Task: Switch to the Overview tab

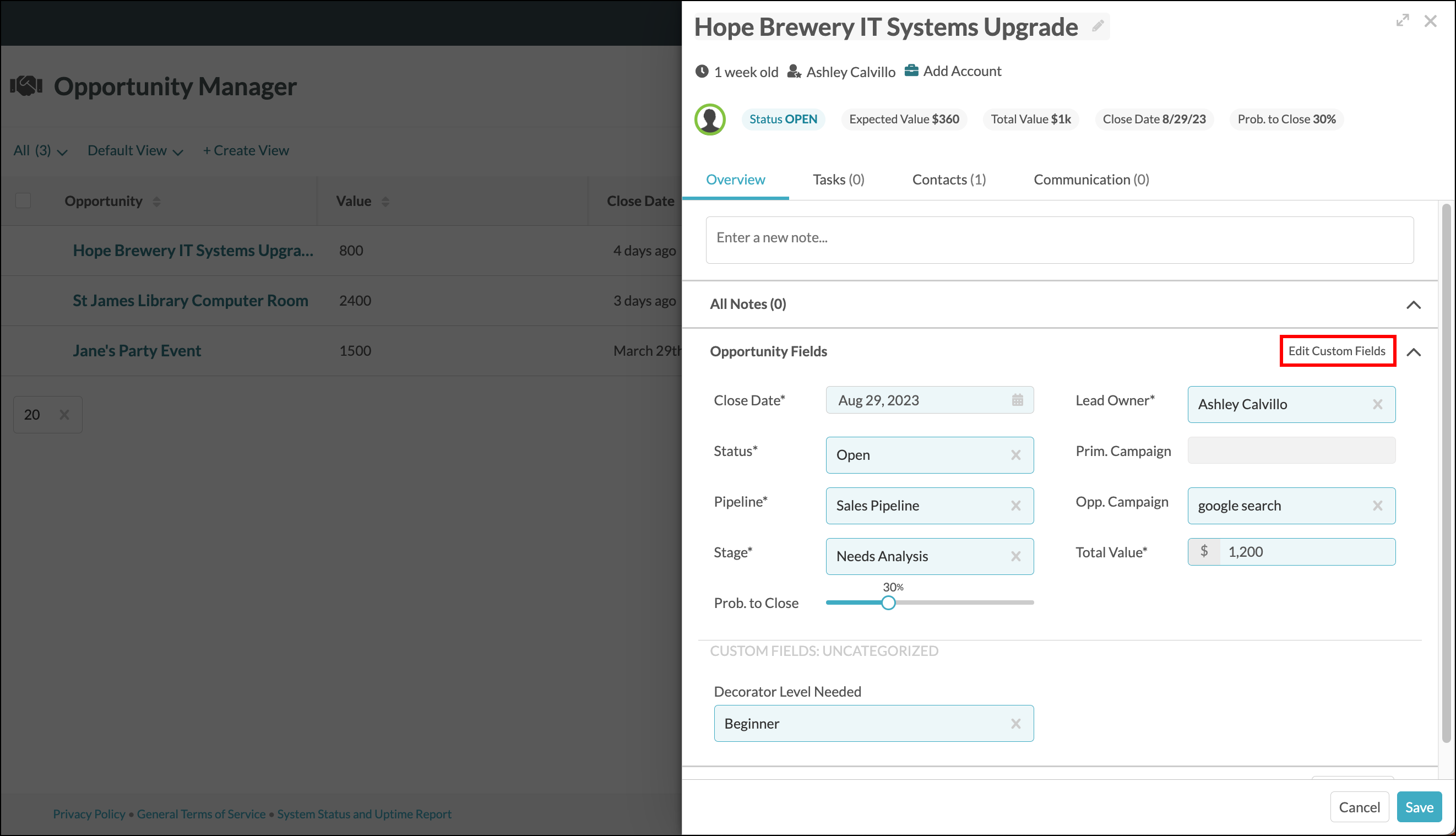Action: coord(735,180)
